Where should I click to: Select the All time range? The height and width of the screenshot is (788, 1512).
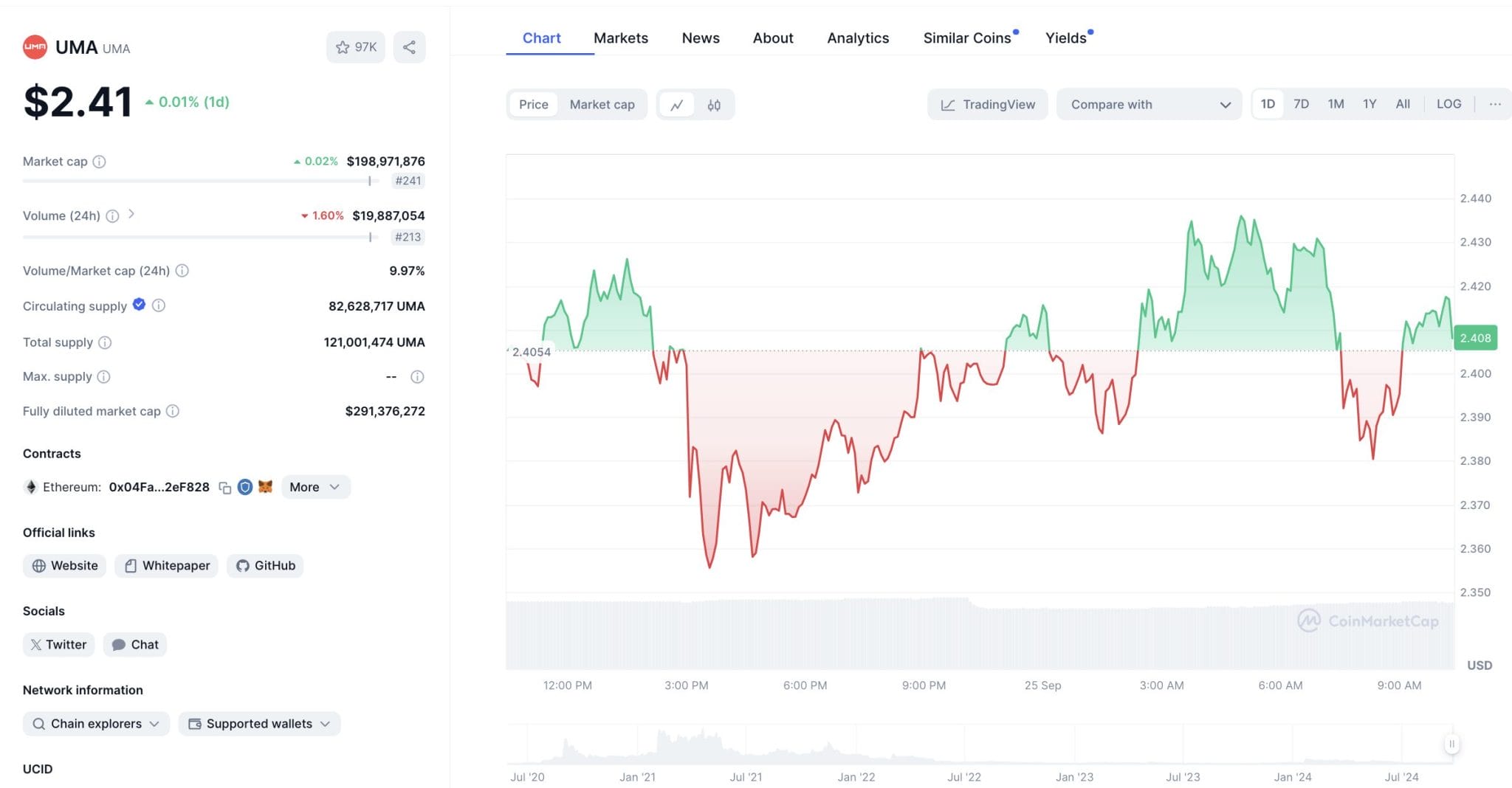tap(1403, 104)
